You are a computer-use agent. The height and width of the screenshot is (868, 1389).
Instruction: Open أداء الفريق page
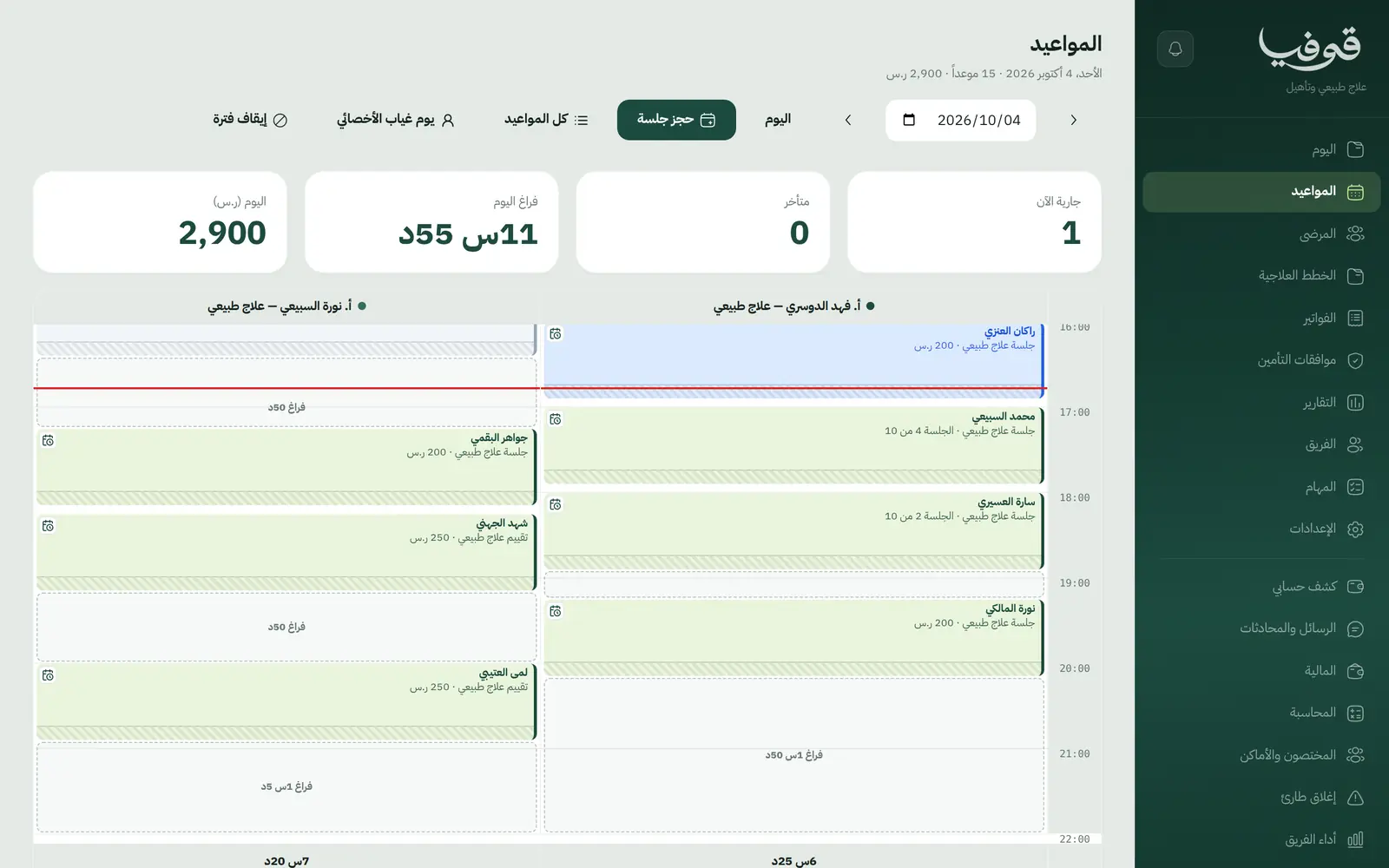pos(1261,838)
